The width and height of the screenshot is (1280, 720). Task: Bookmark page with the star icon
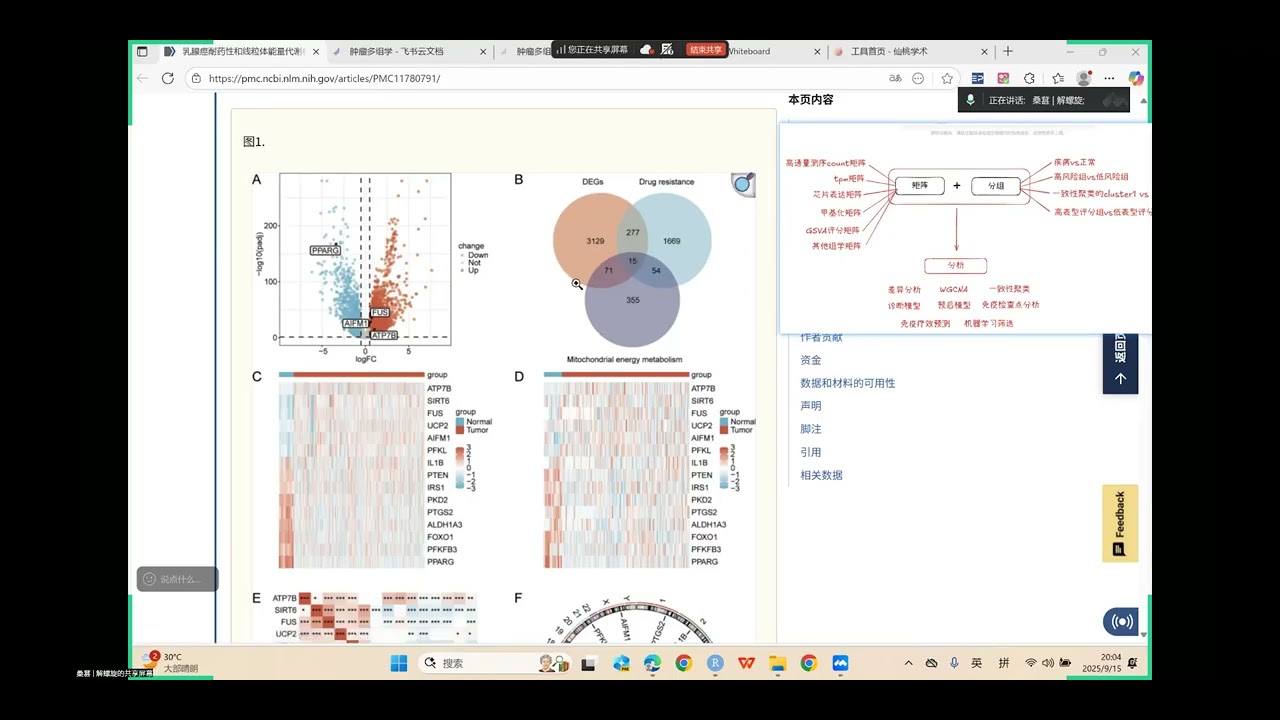[x=947, y=78]
